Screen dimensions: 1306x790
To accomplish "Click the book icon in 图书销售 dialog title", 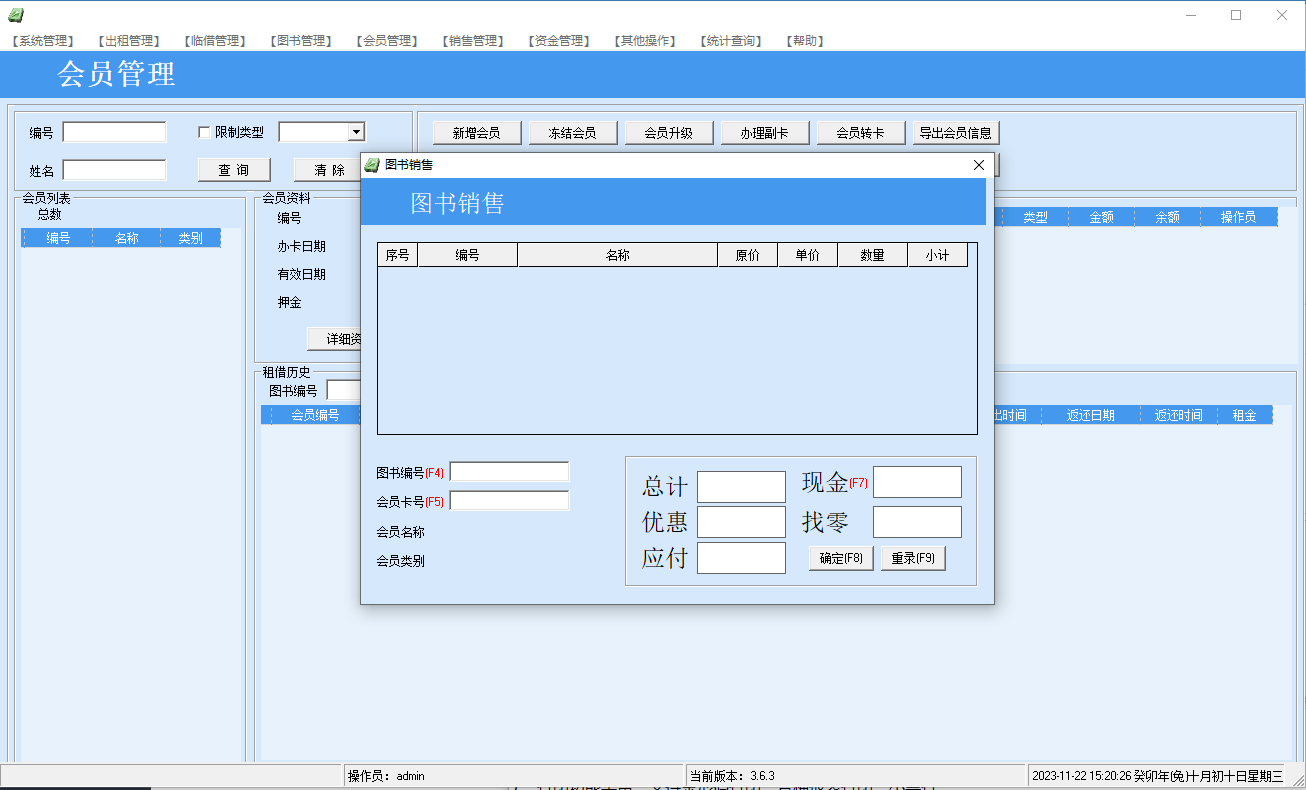I will coord(372,165).
